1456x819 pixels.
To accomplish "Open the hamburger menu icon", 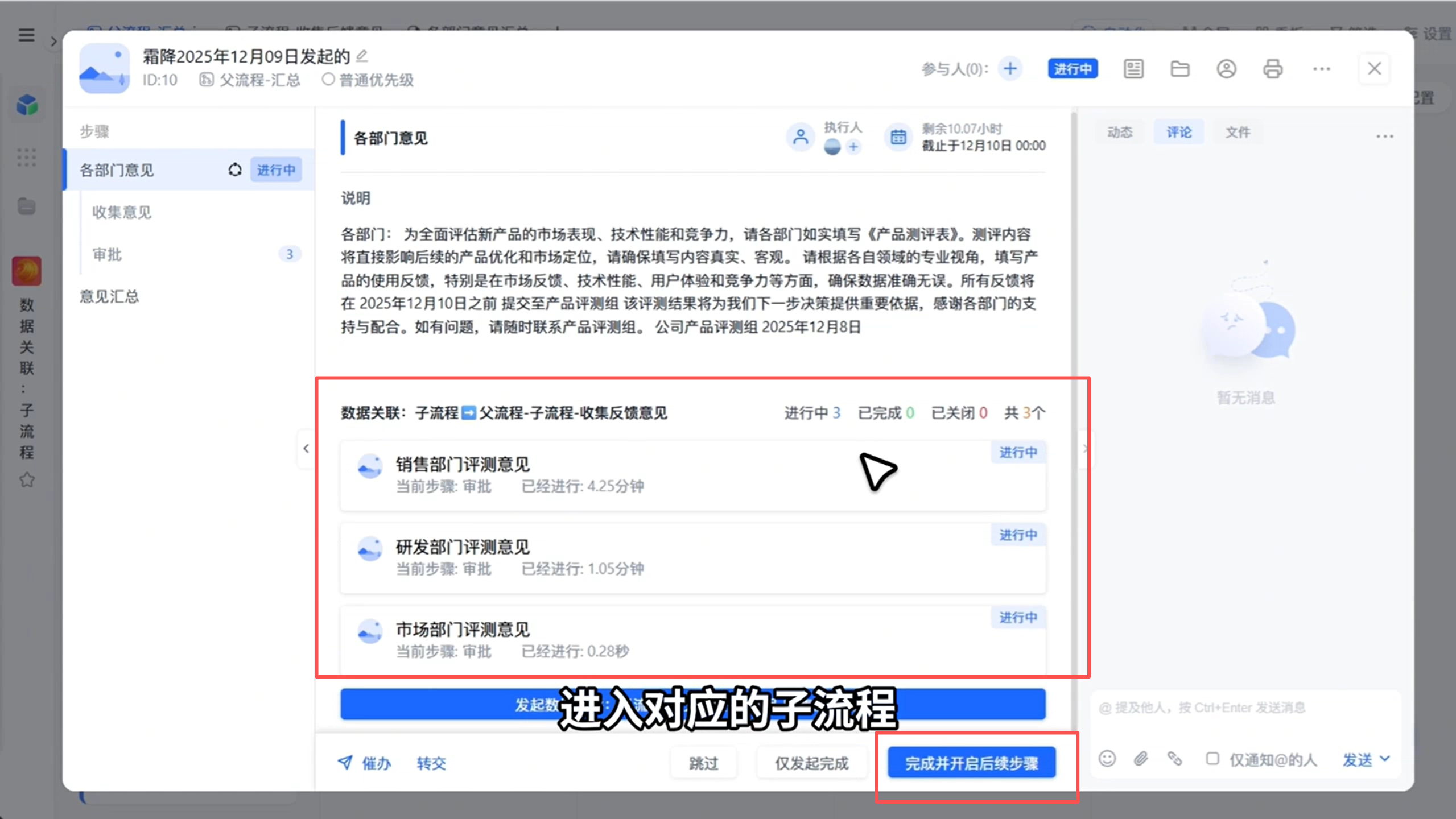I will pos(26,35).
